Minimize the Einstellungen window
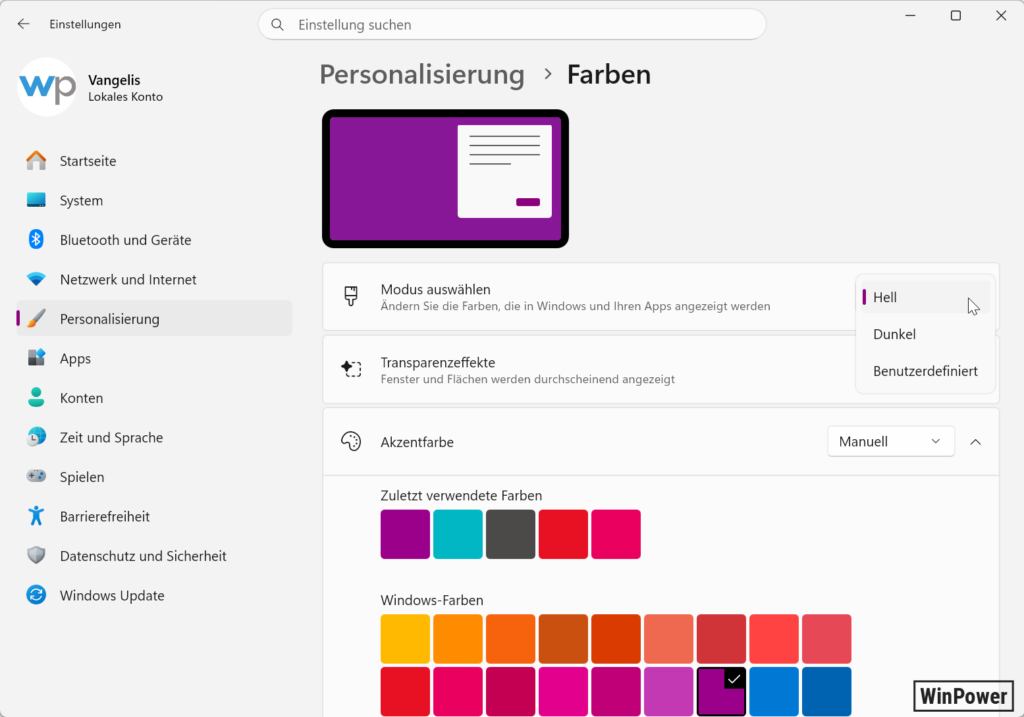The width and height of the screenshot is (1024, 717). point(910,15)
